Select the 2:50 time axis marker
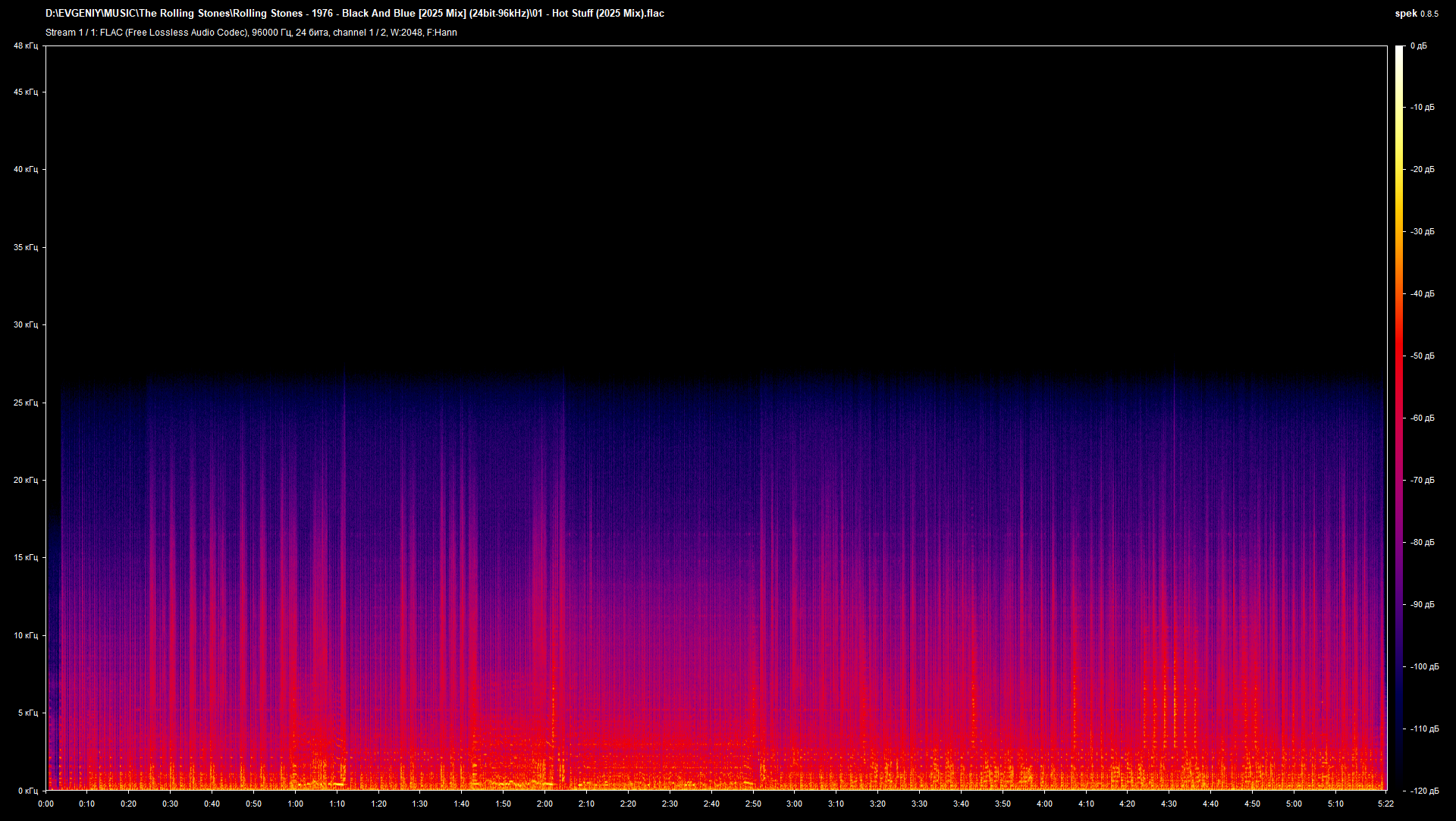Screen dimensions: 1456x821 pos(752,804)
